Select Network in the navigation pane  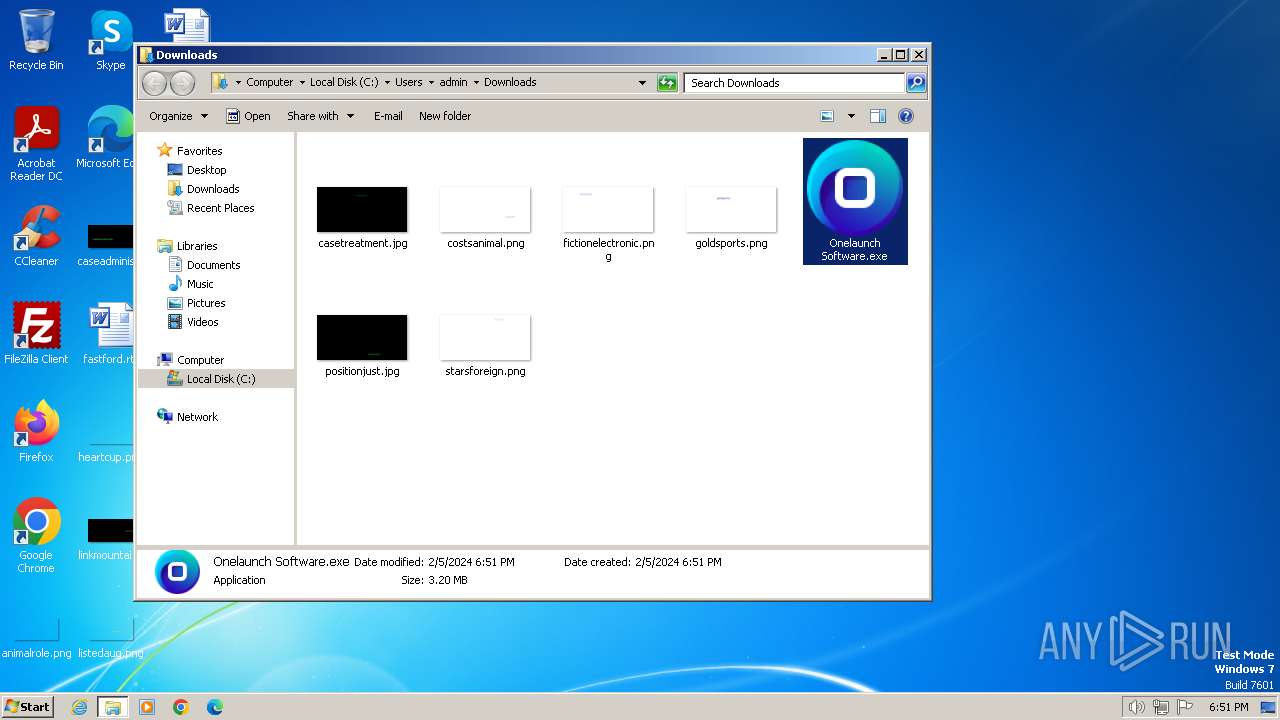tap(197, 417)
